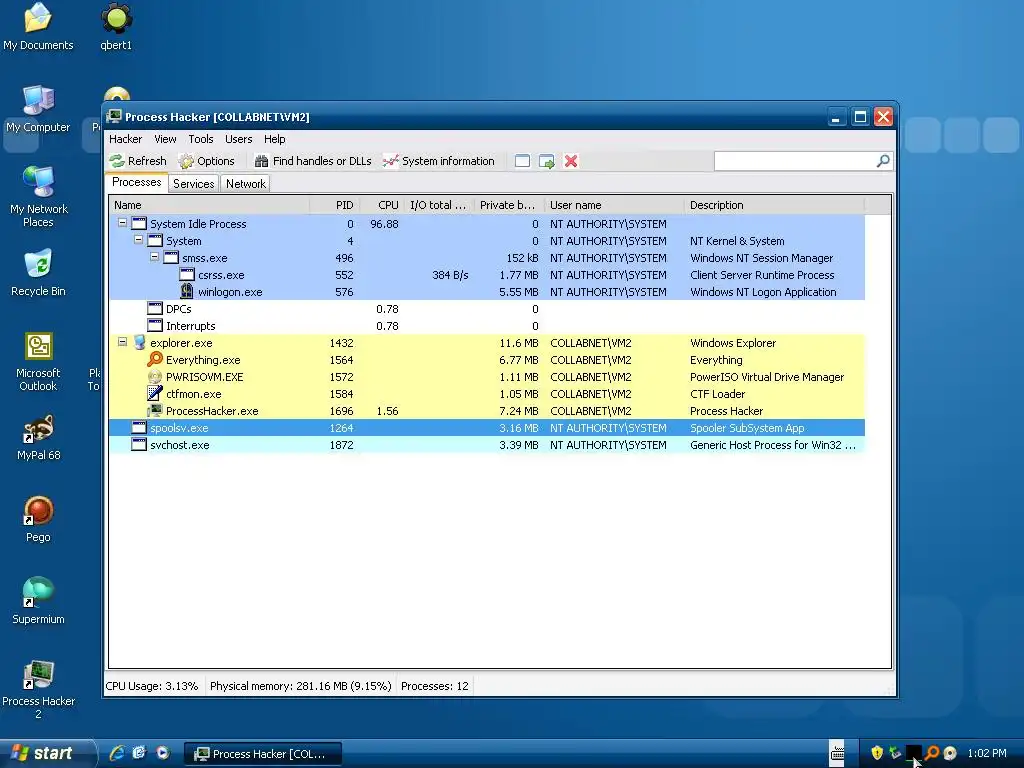The image size is (1024, 768).
Task: Select the DPCs row
Action: [487, 309]
